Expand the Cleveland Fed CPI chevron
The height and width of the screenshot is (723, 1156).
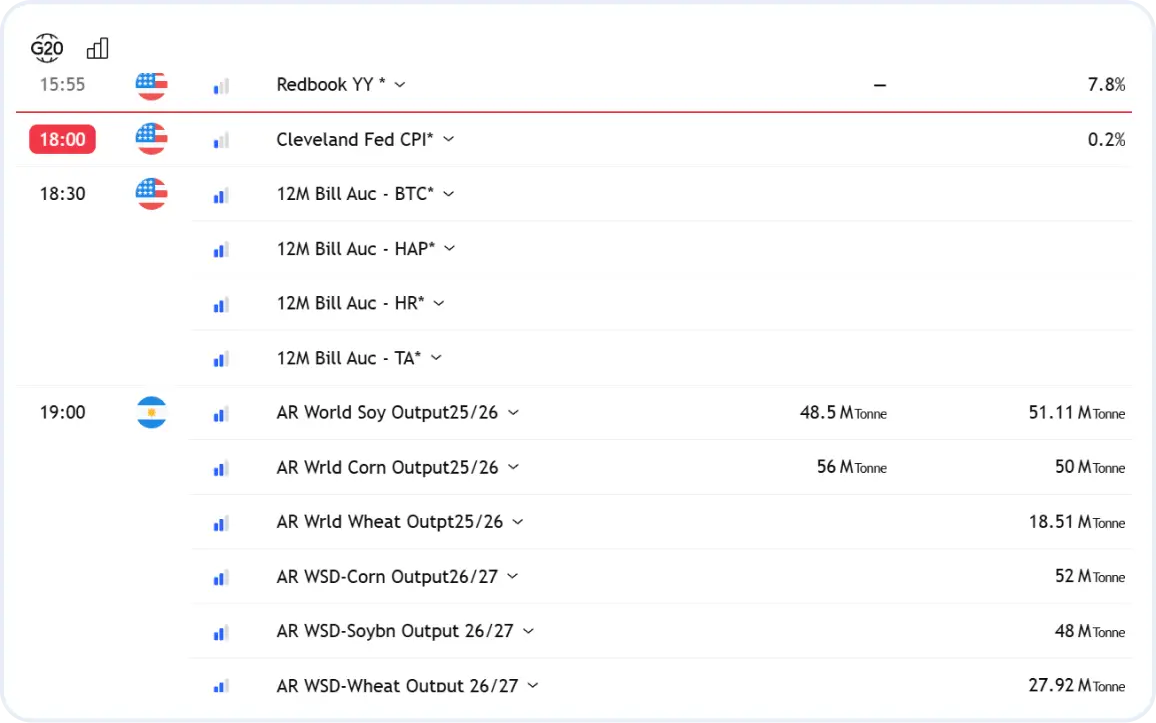click(x=448, y=139)
